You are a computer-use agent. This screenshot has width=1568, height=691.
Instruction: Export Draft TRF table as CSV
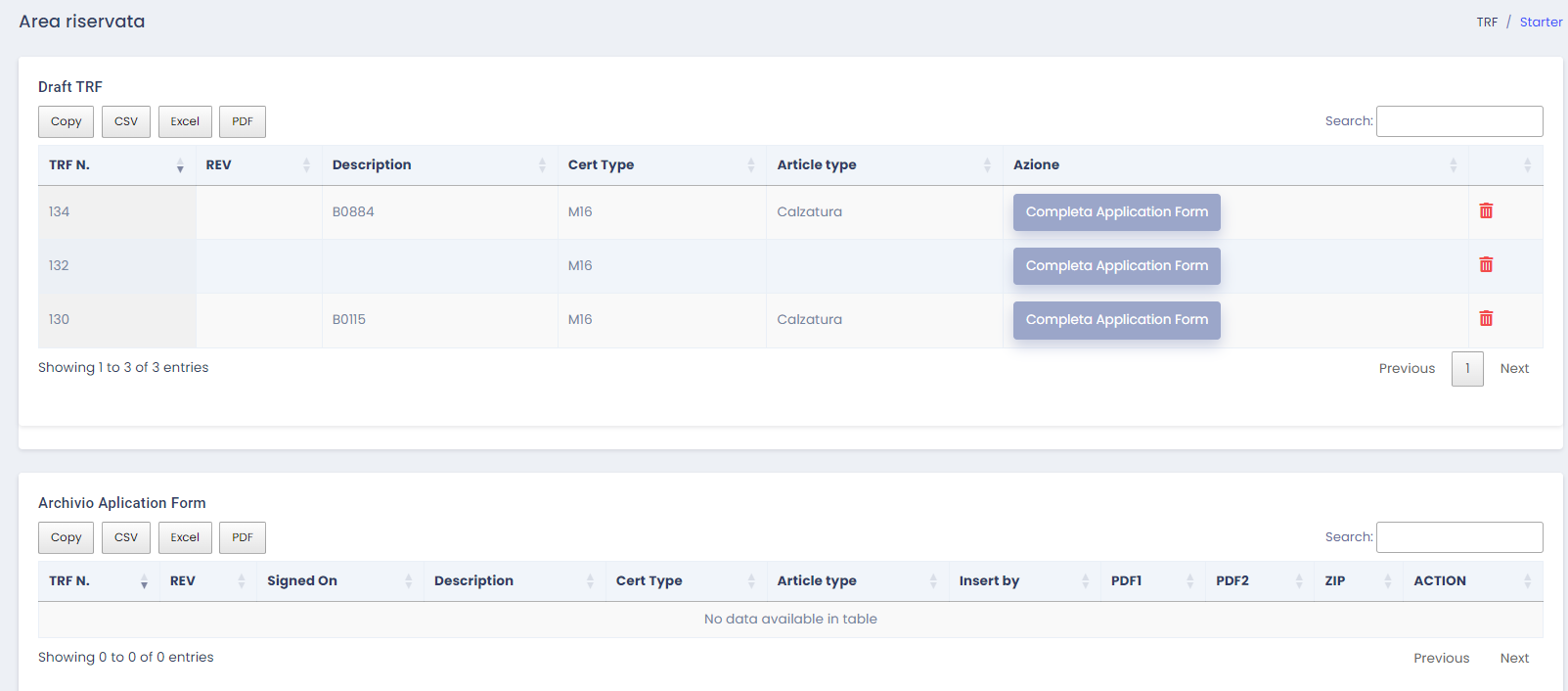pos(126,121)
